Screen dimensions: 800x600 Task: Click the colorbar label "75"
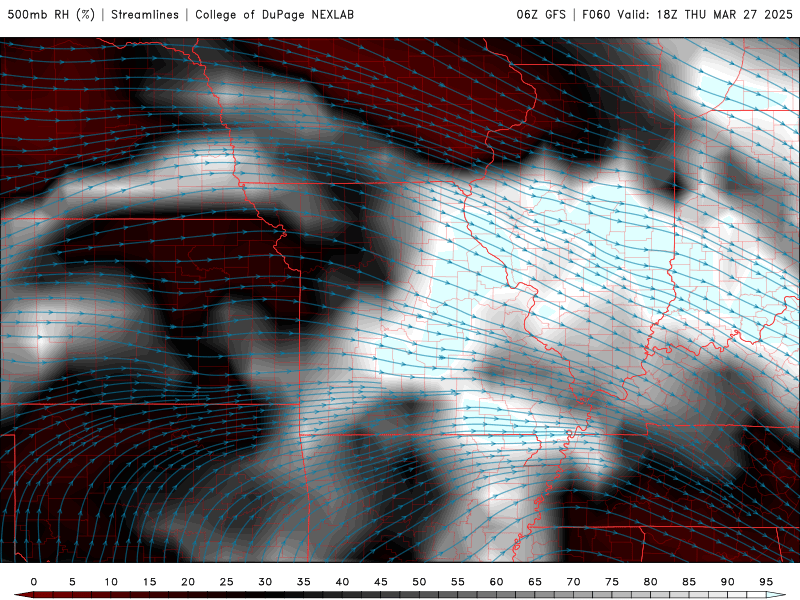(x=612, y=582)
